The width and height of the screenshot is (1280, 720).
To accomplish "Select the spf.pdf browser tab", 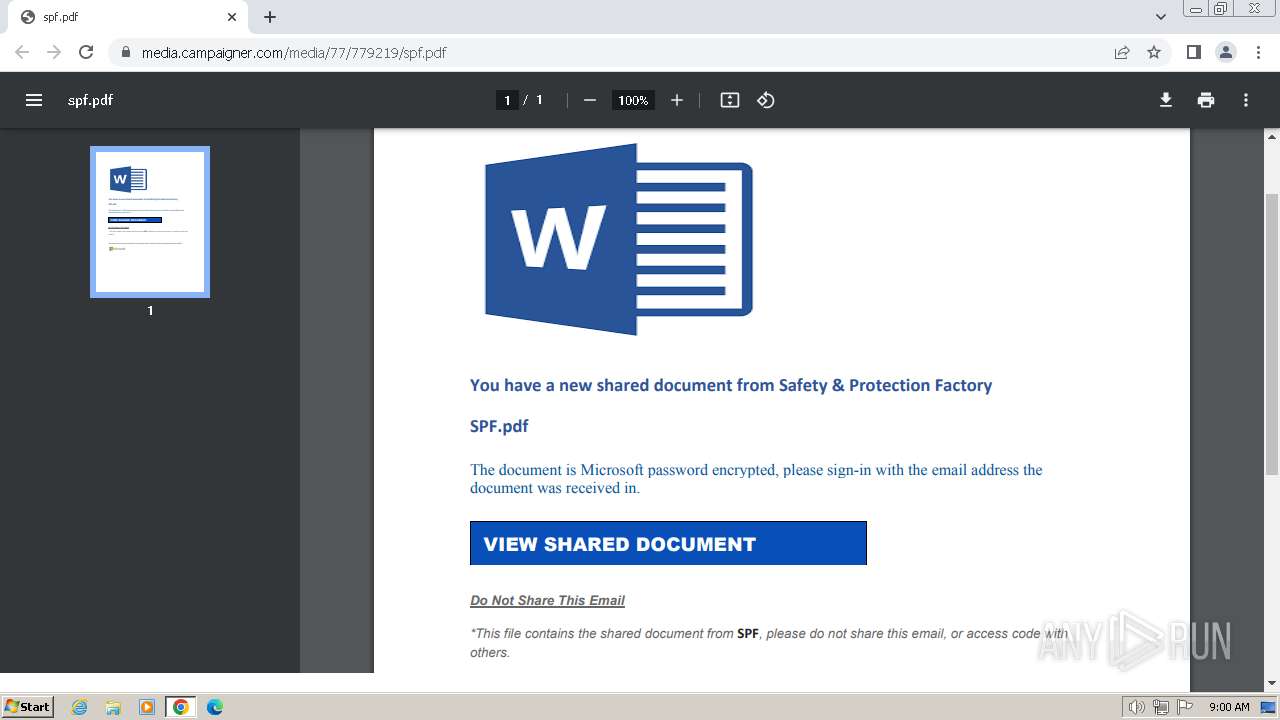I will 127,17.
